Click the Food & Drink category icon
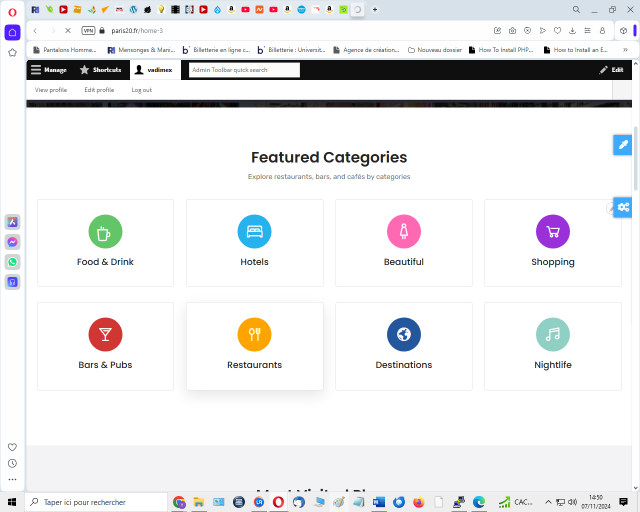640x512 pixels. (x=105, y=232)
